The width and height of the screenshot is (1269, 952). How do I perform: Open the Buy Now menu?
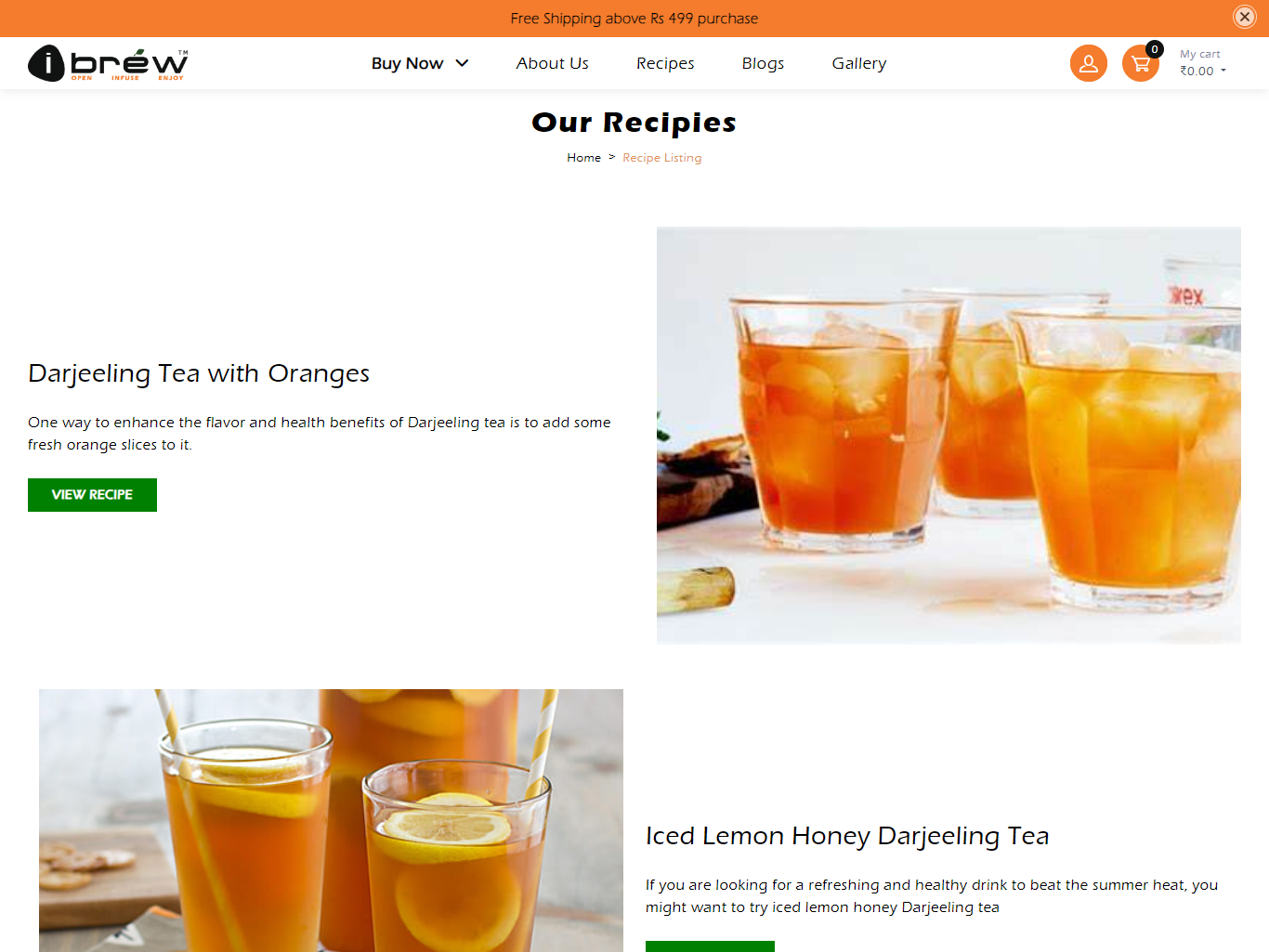(408, 63)
